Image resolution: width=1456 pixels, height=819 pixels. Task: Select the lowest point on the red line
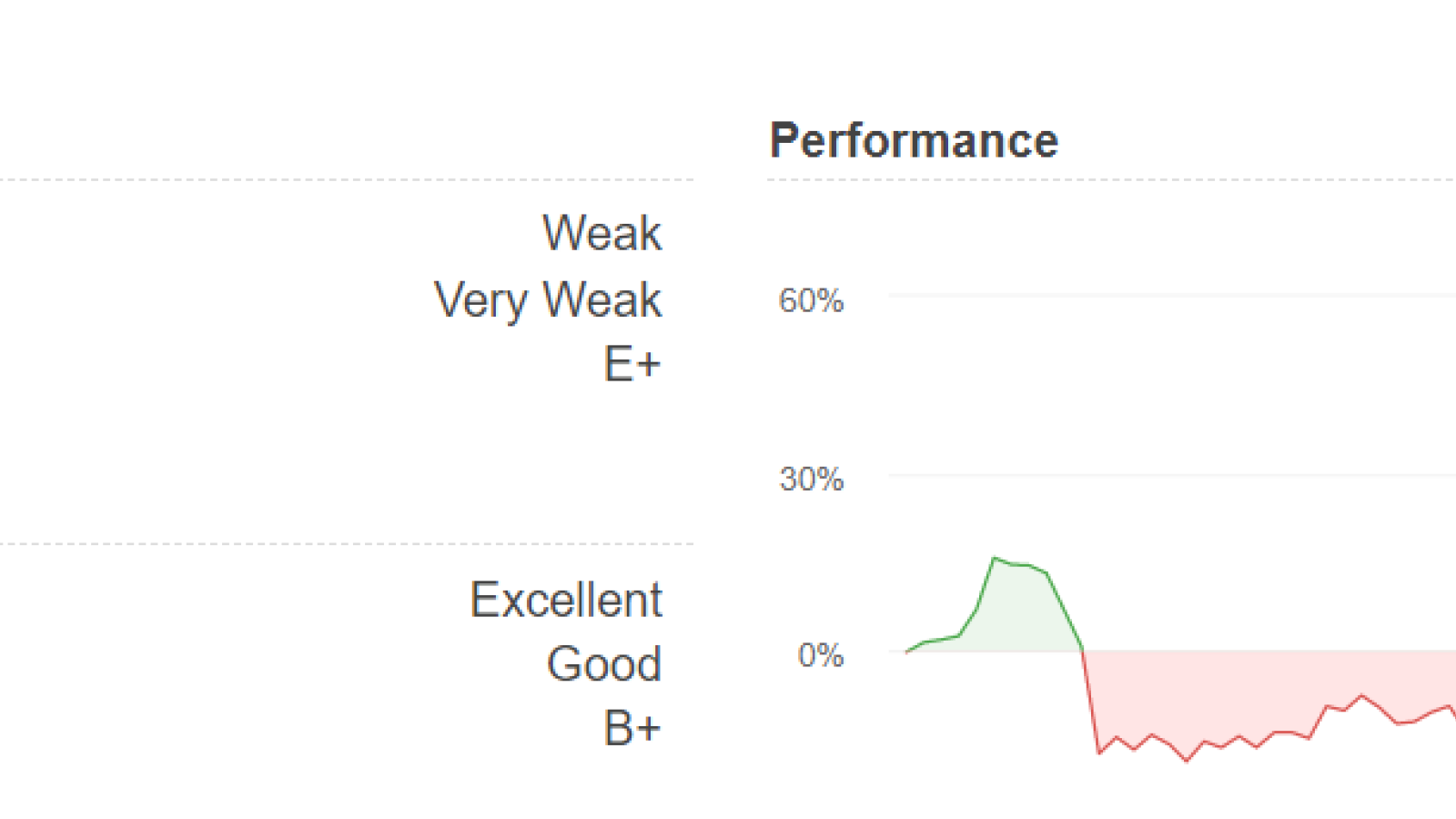[x=1187, y=761]
